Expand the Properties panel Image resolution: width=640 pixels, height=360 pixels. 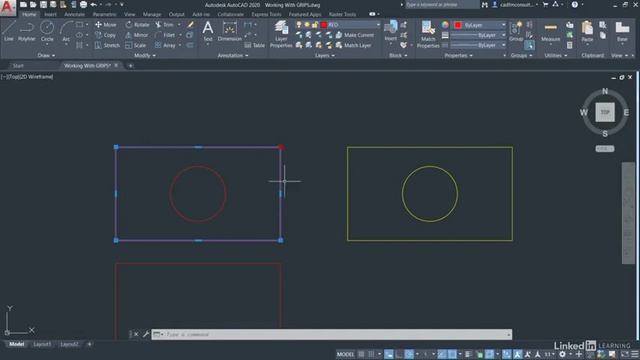point(458,56)
